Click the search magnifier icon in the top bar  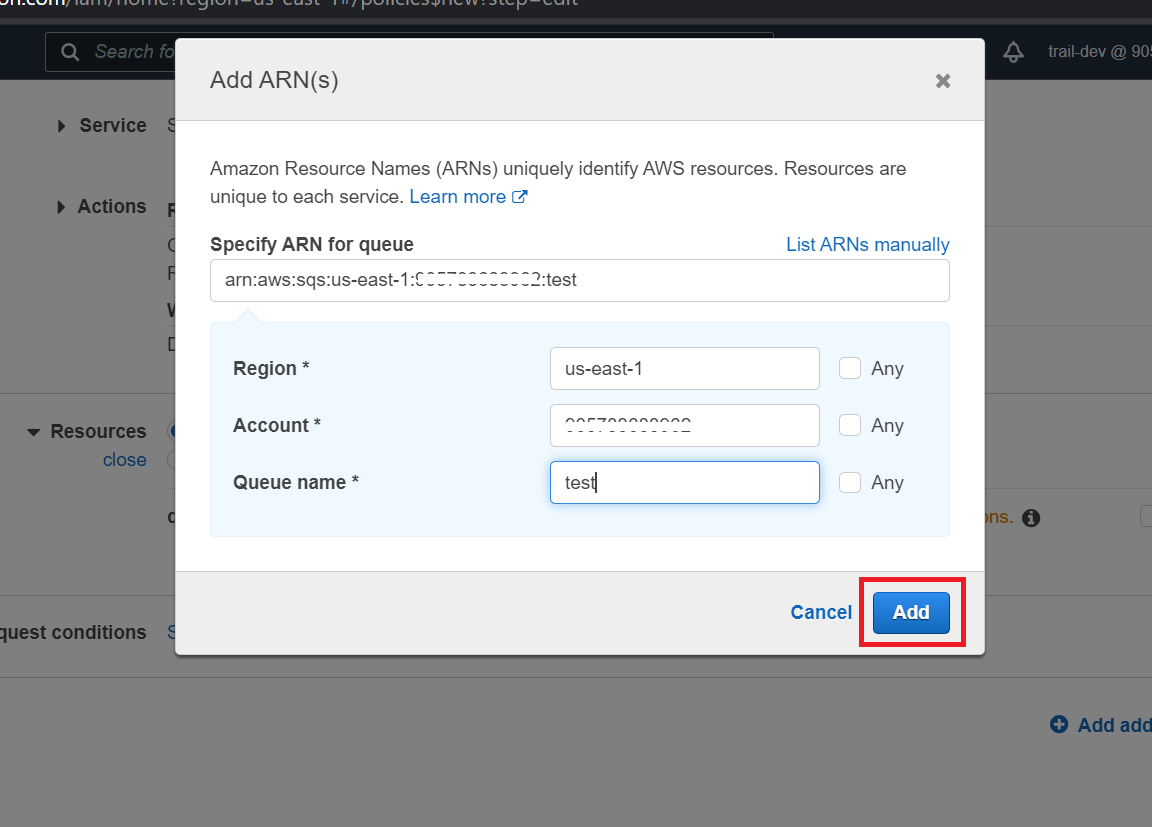point(70,52)
